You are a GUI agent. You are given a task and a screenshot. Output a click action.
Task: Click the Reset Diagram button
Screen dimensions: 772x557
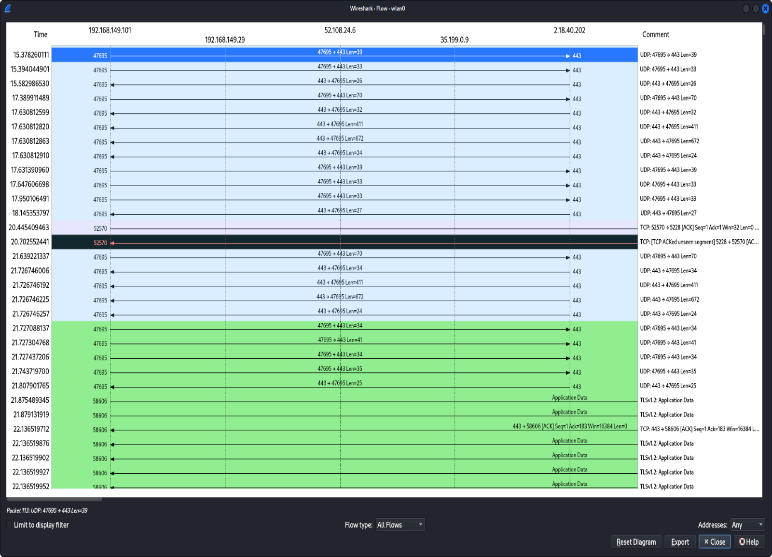636,542
